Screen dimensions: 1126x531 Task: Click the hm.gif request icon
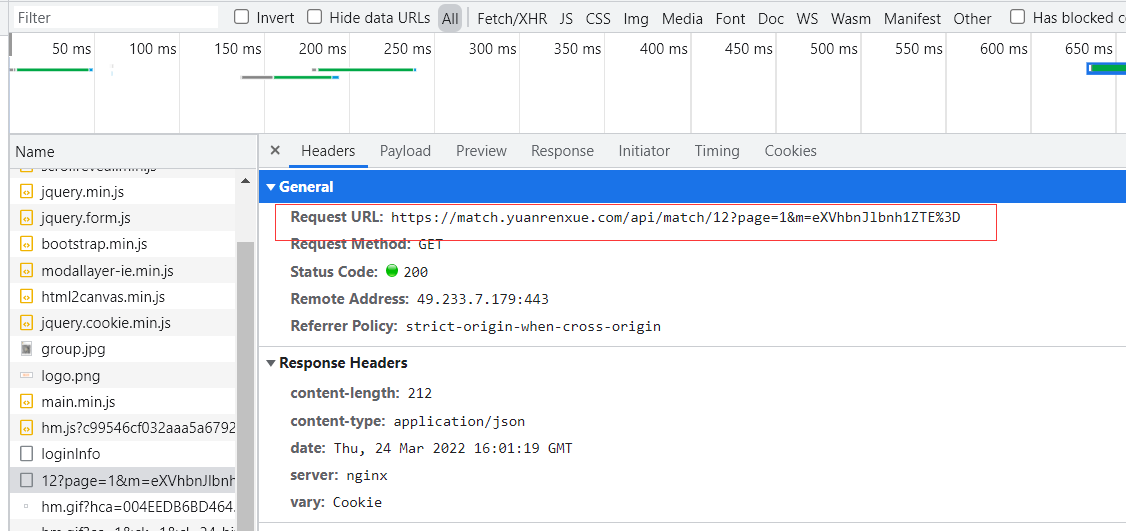[27, 507]
